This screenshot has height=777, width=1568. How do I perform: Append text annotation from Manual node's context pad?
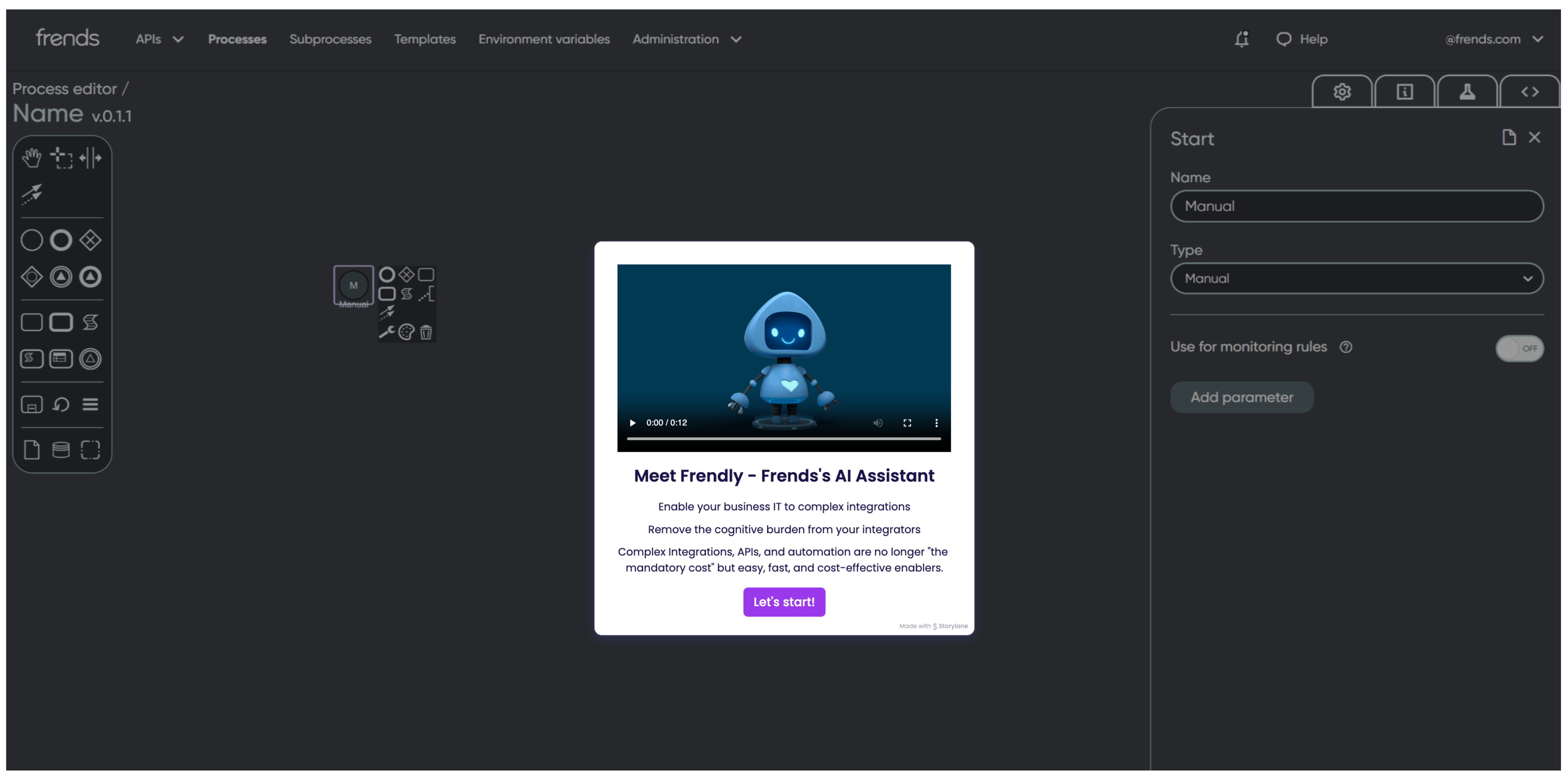pos(427,294)
